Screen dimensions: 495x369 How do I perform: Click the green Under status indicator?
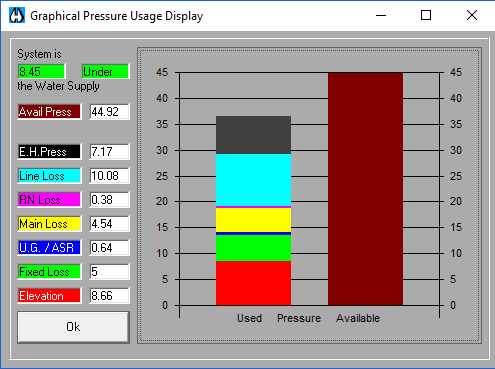point(105,71)
